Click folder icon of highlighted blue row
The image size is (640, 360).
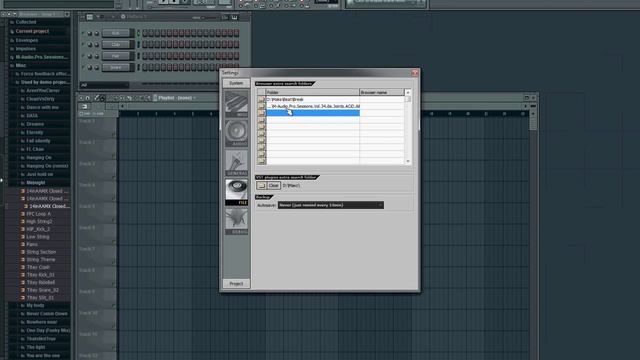click(262, 113)
